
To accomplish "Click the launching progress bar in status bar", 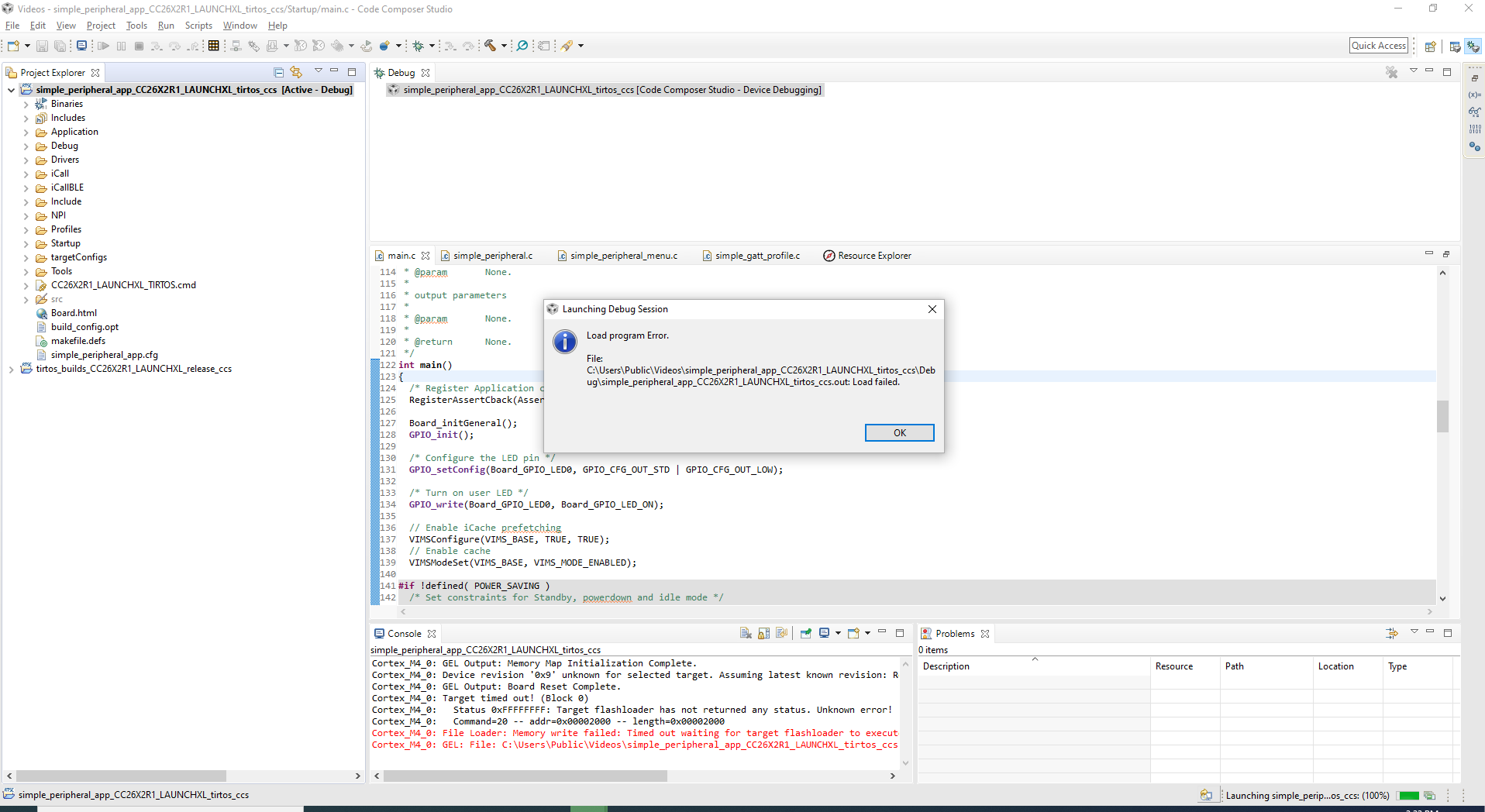I will pos(1409,796).
